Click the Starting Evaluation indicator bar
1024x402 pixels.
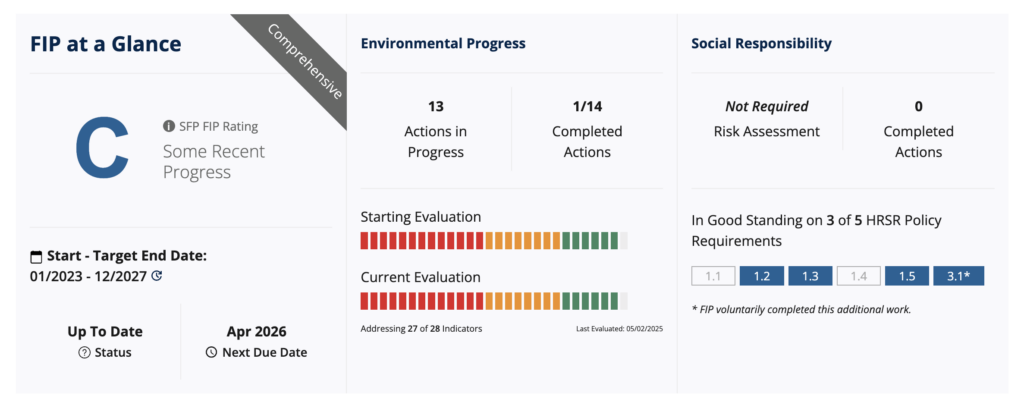click(x=494, y=240)
